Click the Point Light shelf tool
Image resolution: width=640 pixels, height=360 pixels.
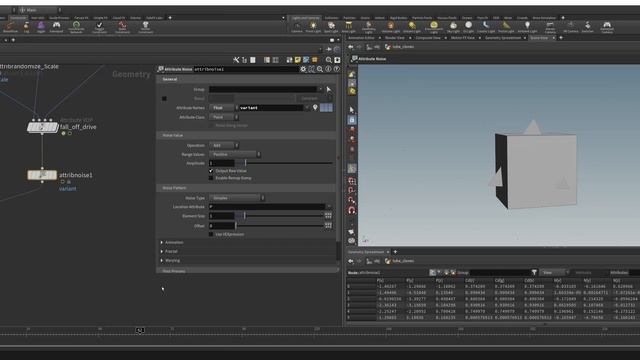pyautogui.click(x=313, y=27)
